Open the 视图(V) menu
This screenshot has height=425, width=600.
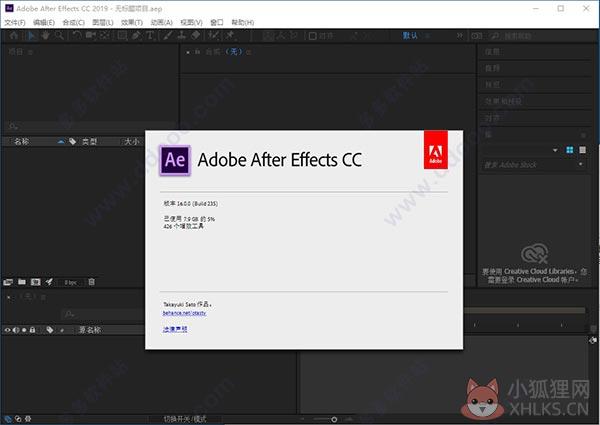click(191, 23)
